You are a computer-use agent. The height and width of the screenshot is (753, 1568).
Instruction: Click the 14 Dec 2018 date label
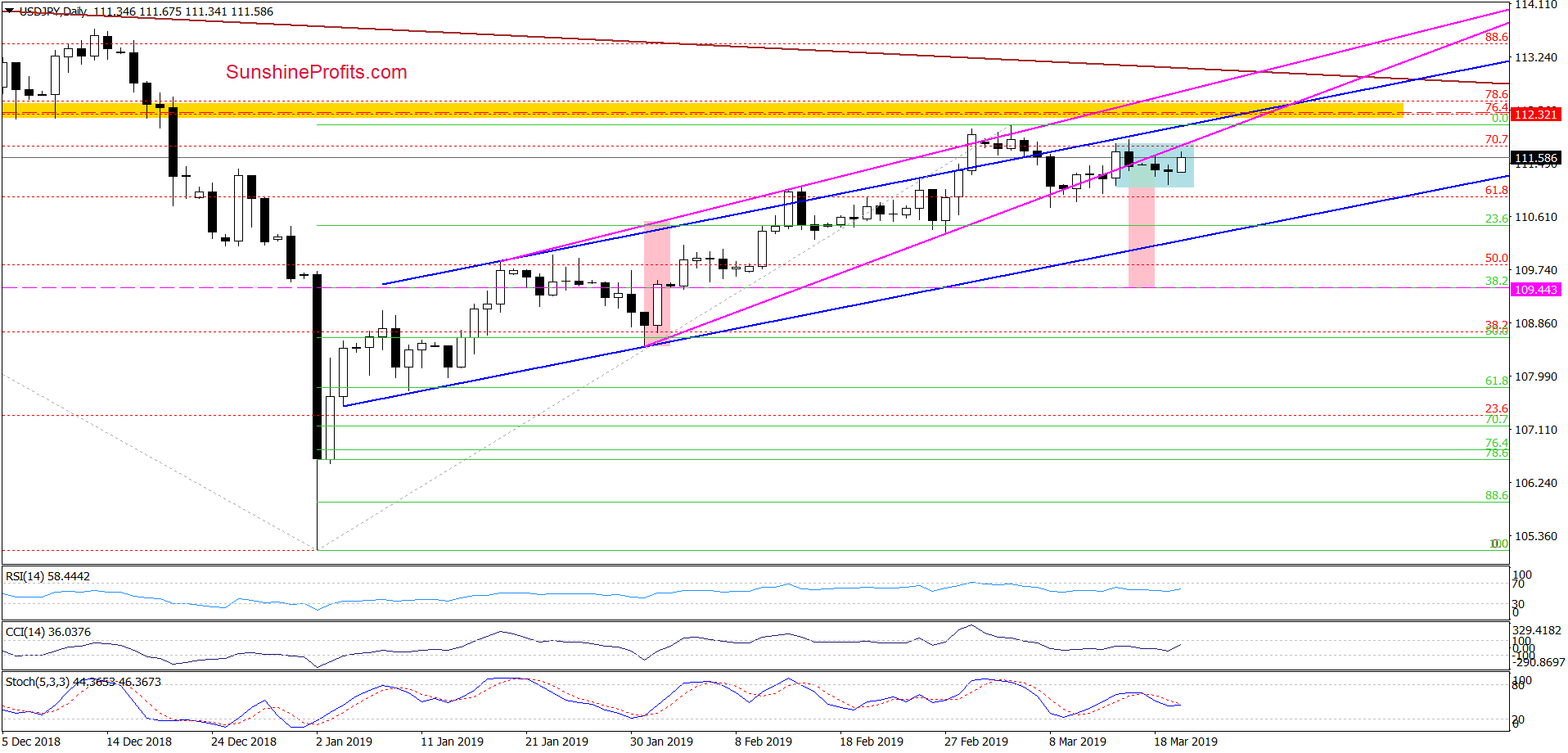click(139, 742)
